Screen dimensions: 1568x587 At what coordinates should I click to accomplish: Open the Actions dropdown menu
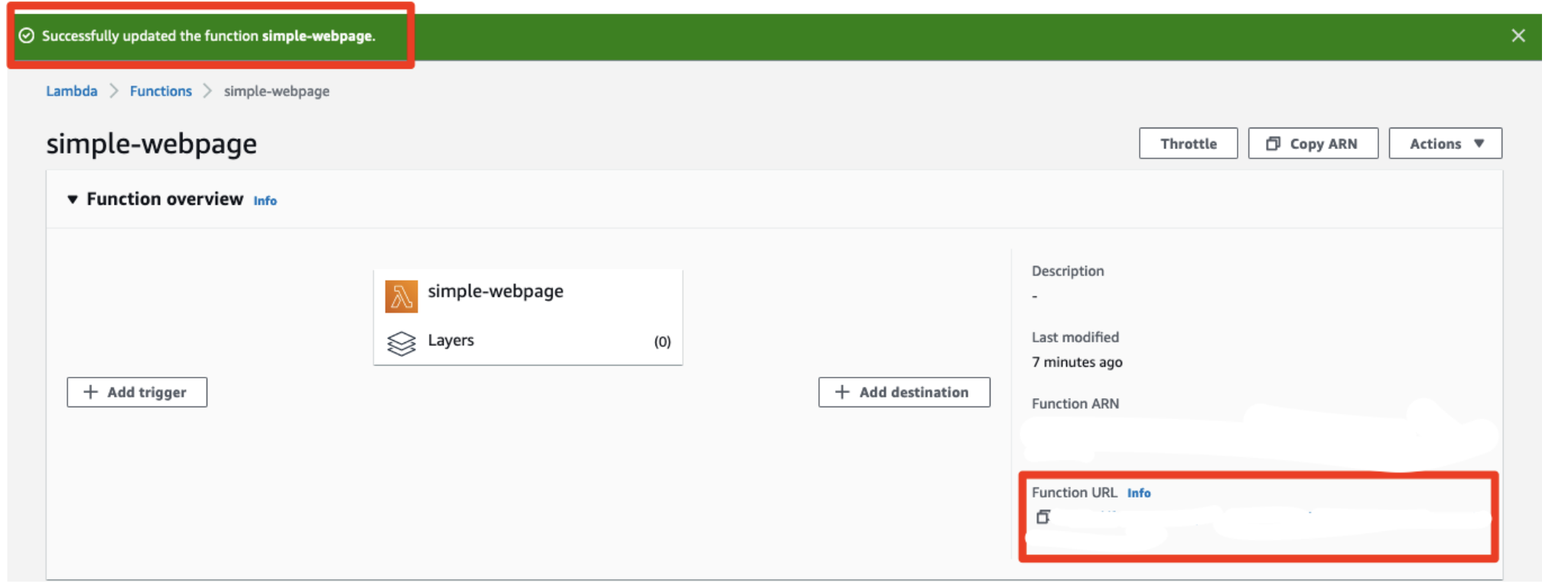point(1445,144)
